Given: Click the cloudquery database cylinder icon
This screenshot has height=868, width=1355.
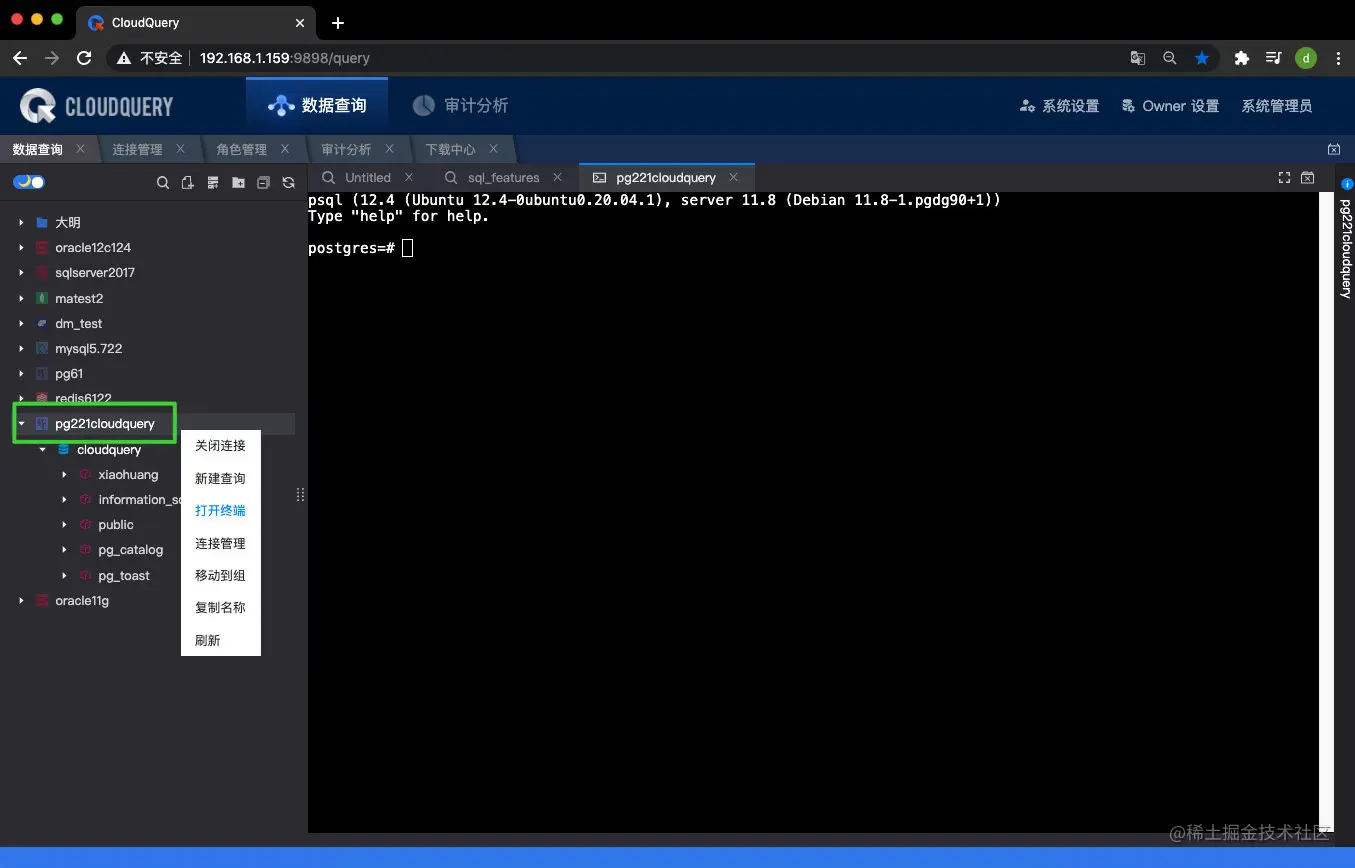Looking at the screenshot, I should pyautogui.click(x=64, y=449).
